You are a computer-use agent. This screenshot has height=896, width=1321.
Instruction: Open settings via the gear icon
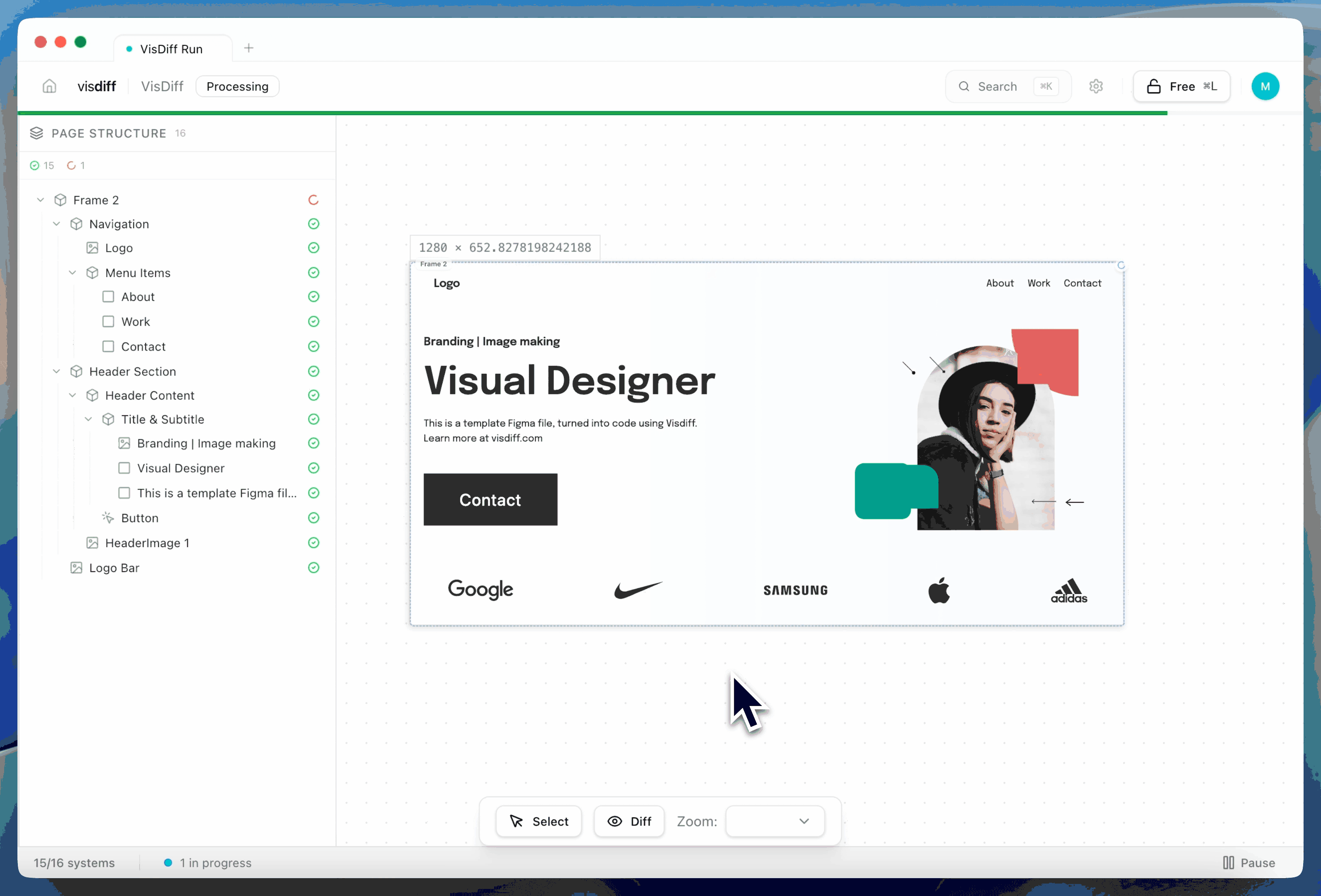[x=1097, y=86]
